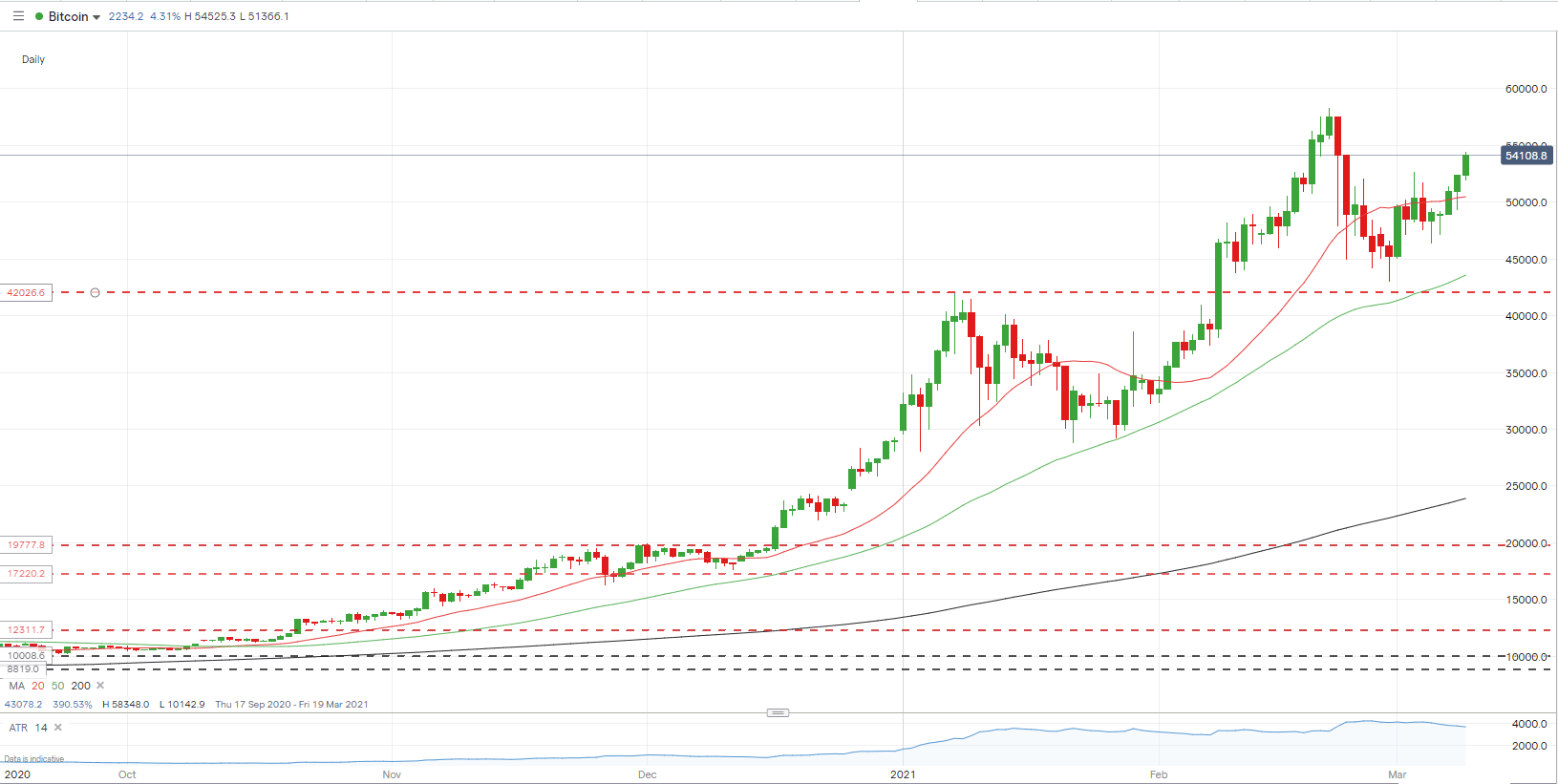Select the 10008.6 price level label
This screenshot has width=1558, height=784.
[x=26, y=656]
